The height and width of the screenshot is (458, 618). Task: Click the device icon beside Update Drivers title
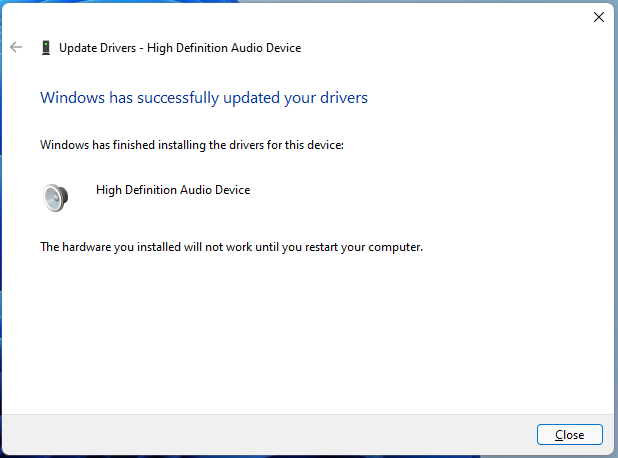[46, 48]
